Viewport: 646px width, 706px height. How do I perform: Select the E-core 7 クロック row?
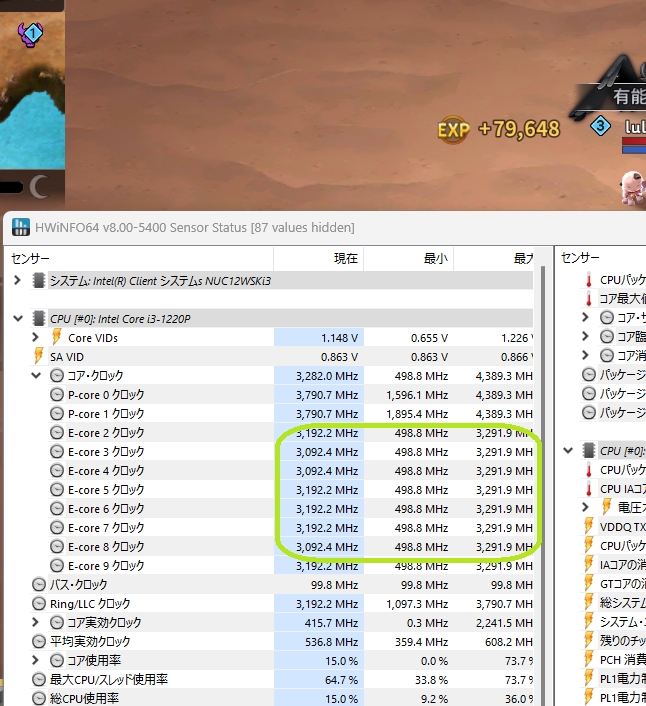pyautogui.click(x=282, y=527)
